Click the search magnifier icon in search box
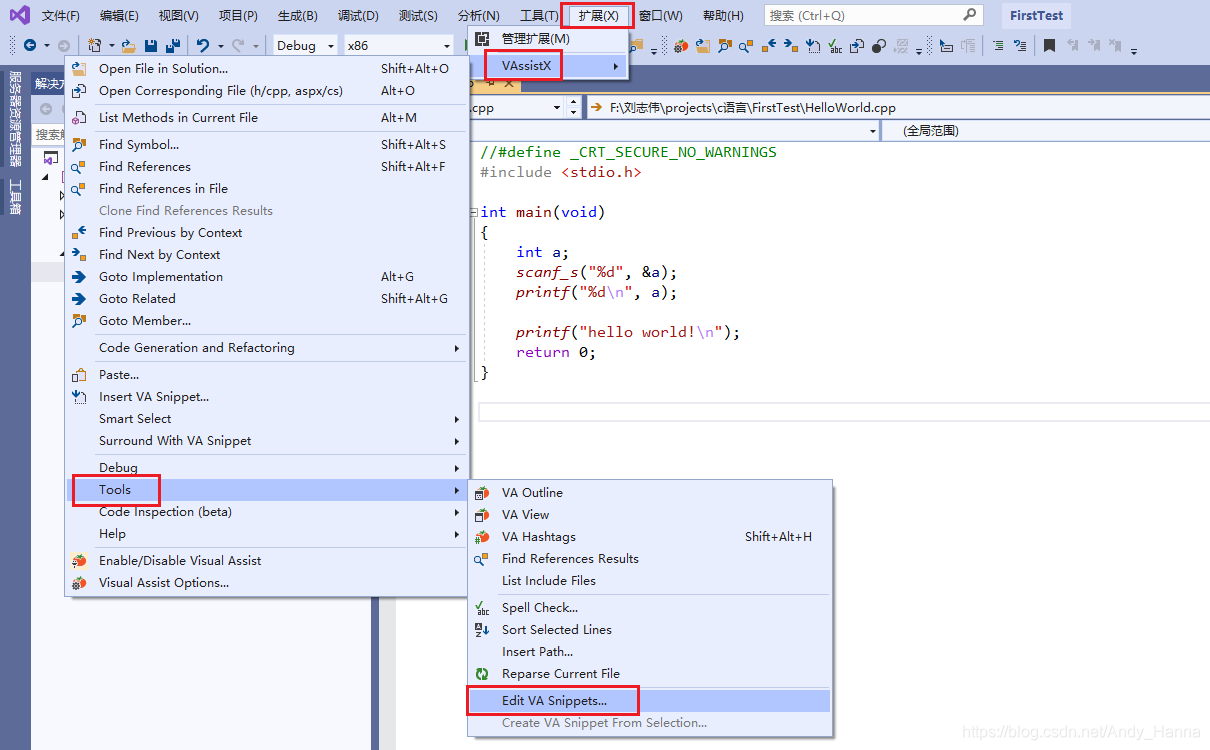The width and height of the screenshot is (1210, 750). (x=970, y=15)
